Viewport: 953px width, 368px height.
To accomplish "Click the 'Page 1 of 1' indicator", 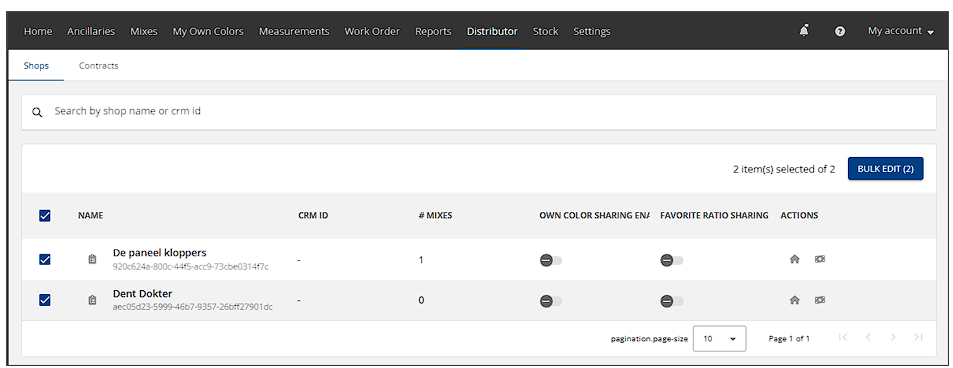I will pyautogui.click(x=789, y=338).
